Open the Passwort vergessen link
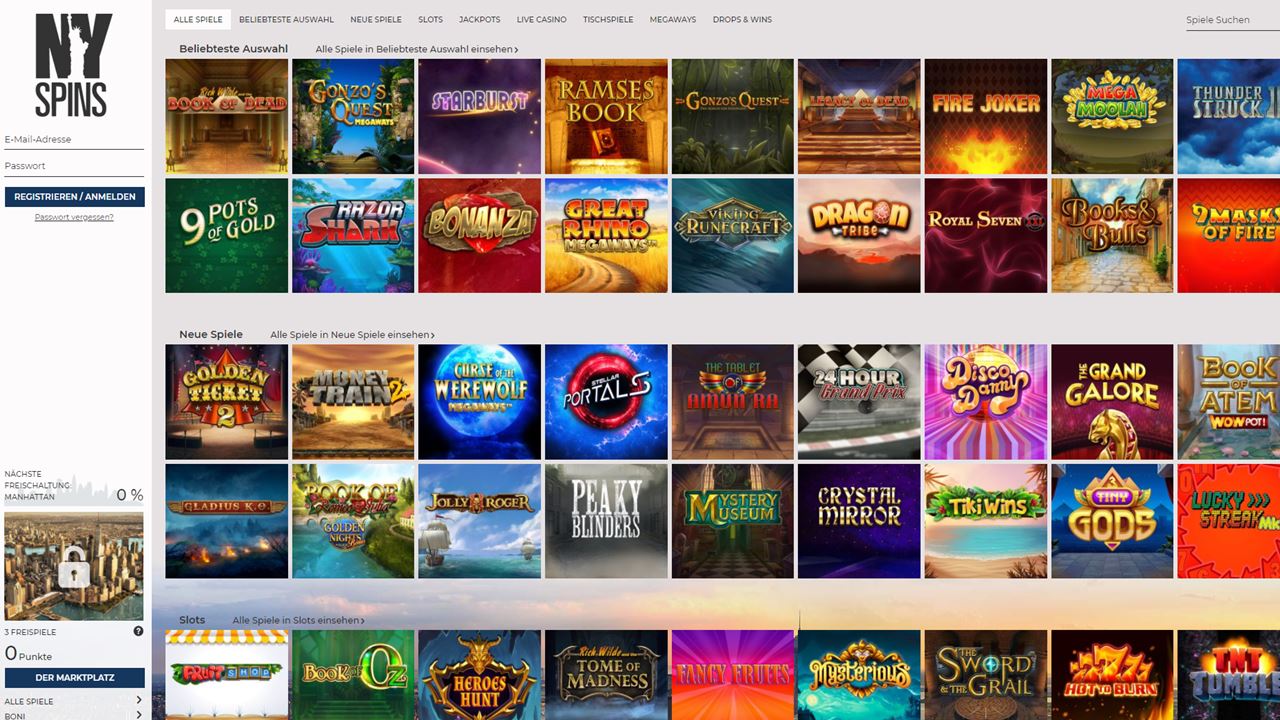The width and height of the screenshot is (1280, 720). point(74,217)
